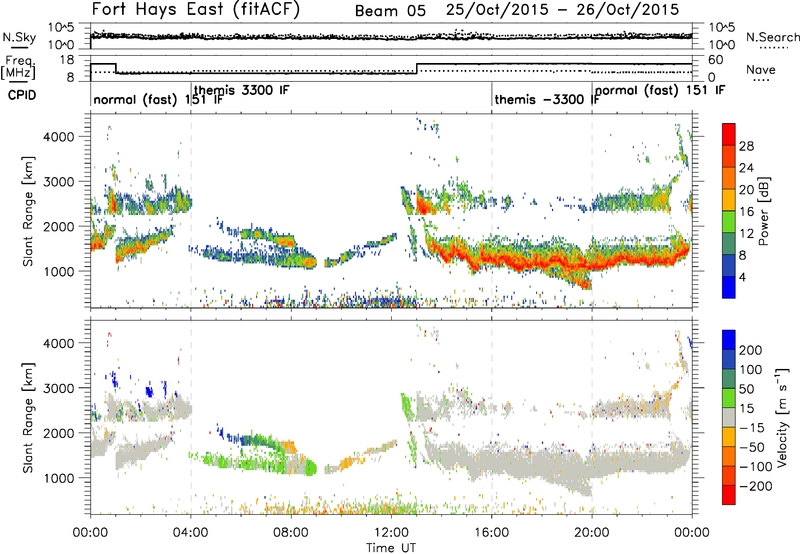Viewport: 800px width, 554px height.
Task: Click the 'themis 3300 IF' CPID label
Action: coord(242,90)
